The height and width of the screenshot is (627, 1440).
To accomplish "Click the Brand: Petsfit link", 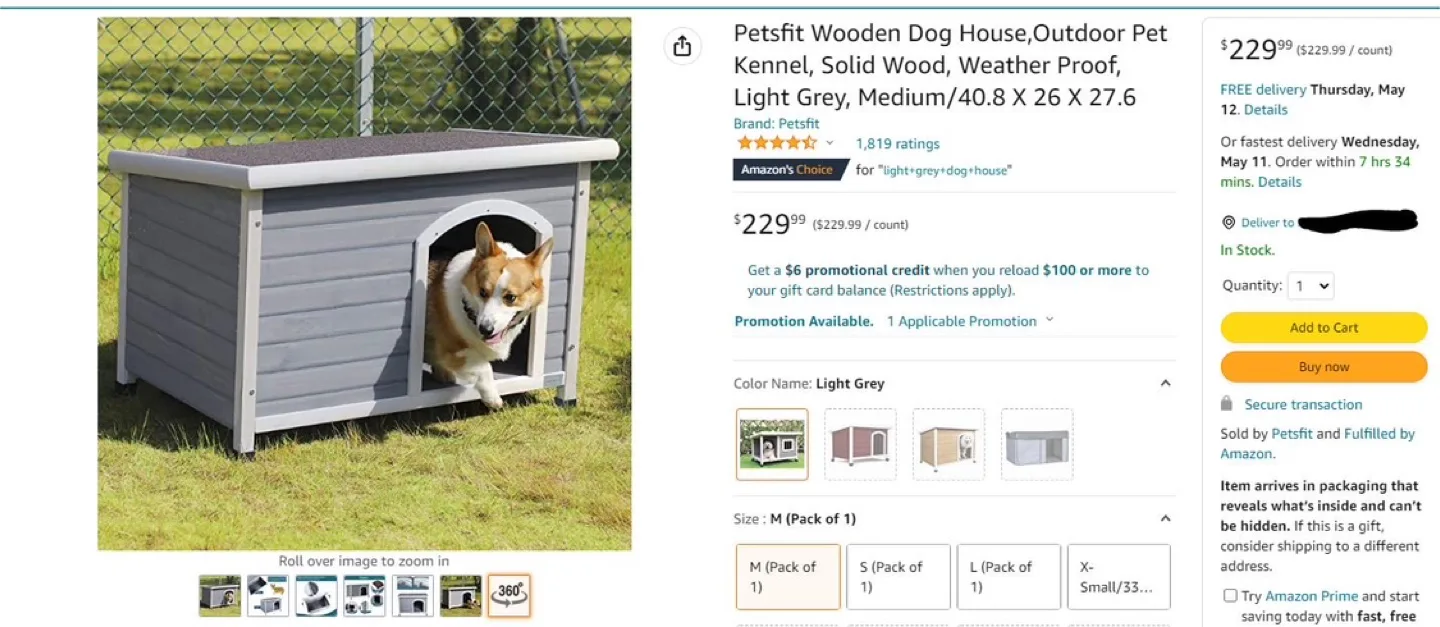I will [x=777, y=123].
